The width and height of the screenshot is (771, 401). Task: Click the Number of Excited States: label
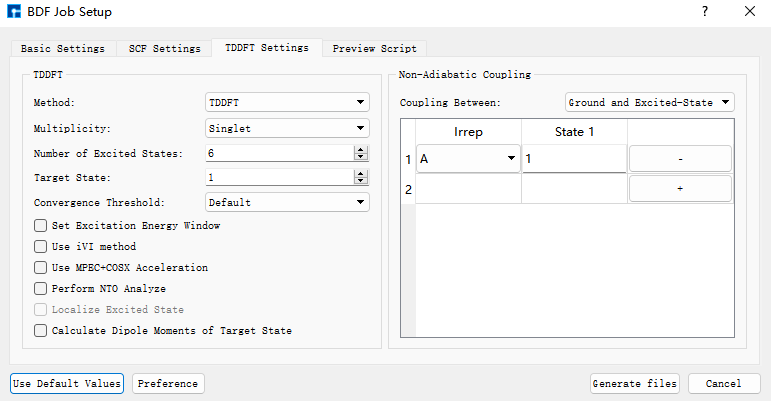[108, 153]
